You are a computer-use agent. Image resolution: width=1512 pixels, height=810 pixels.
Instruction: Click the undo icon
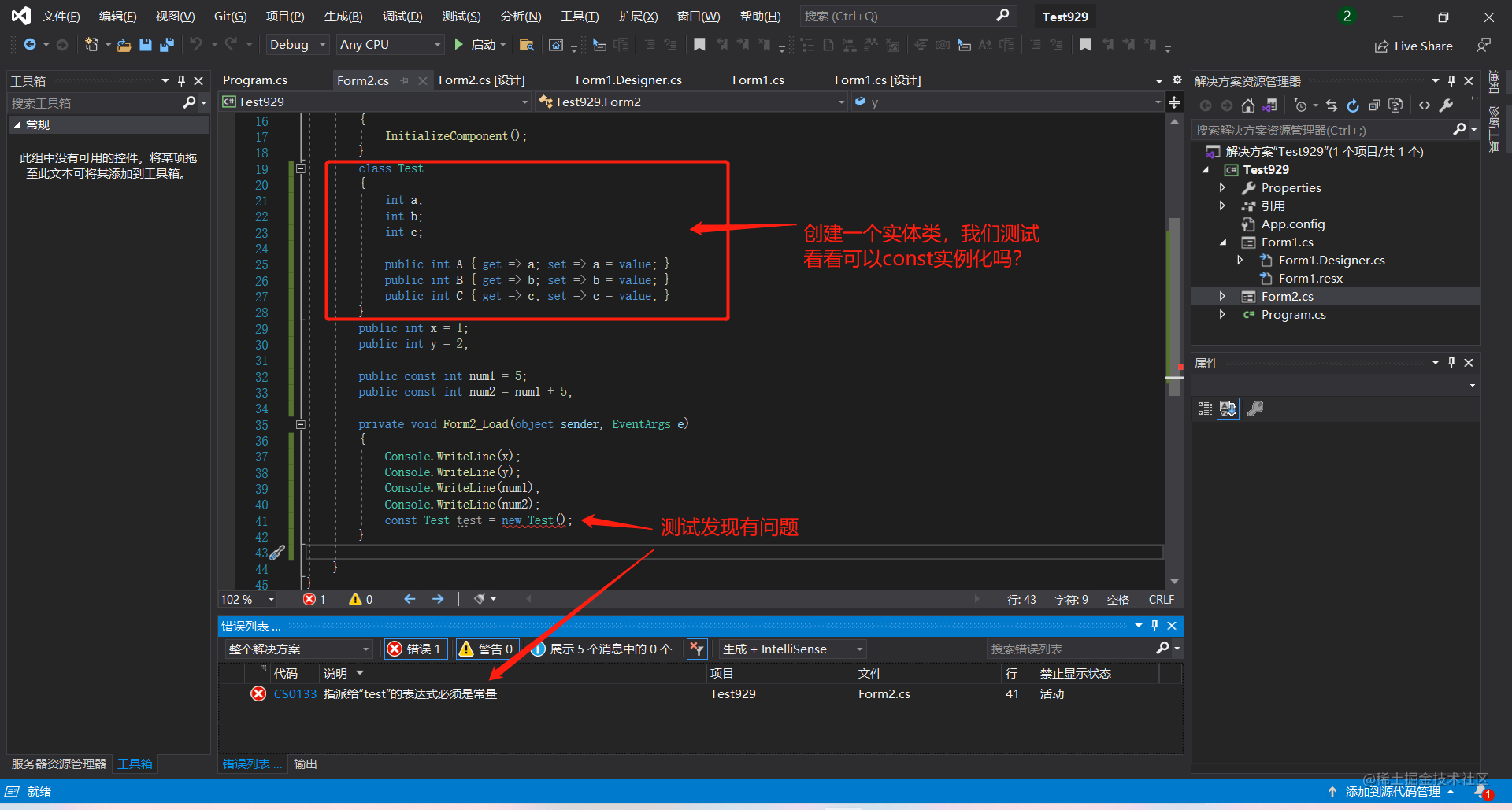point(196,45)
